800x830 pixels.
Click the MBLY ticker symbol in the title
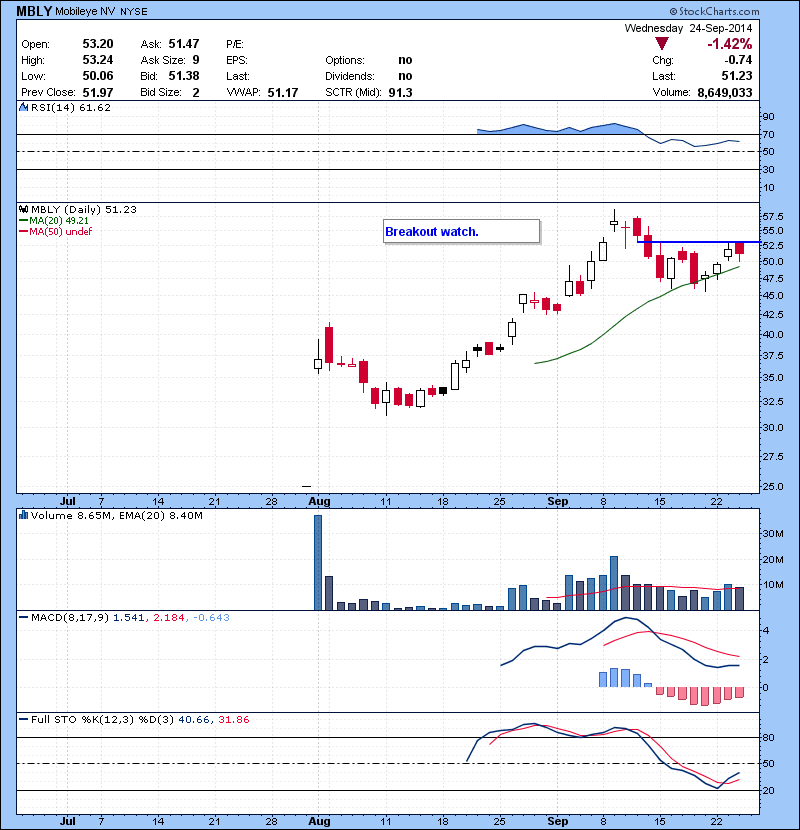click(34, 11)
